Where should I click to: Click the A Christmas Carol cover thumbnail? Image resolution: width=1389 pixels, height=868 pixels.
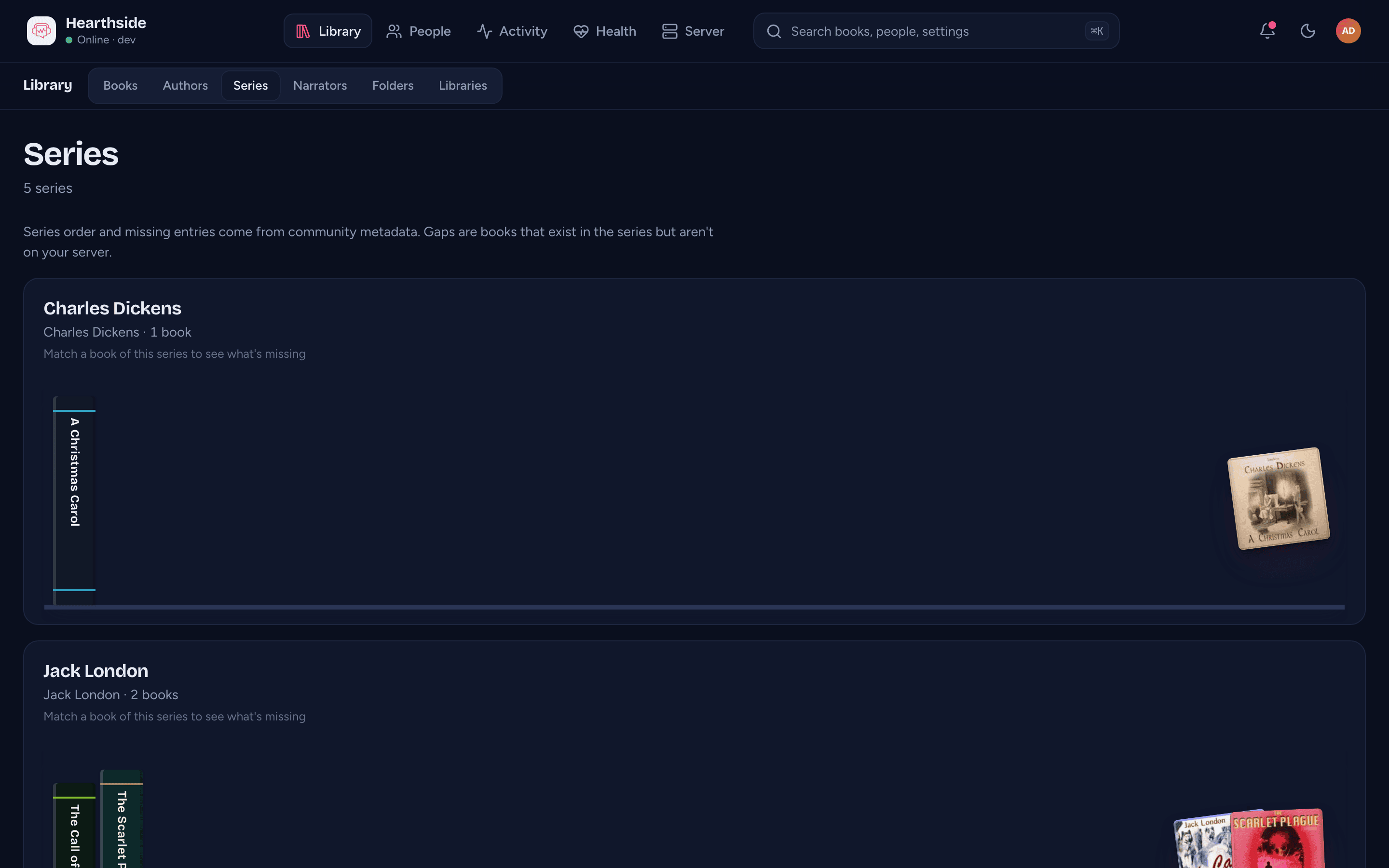pyautogui.click(x=1279, y=498)
